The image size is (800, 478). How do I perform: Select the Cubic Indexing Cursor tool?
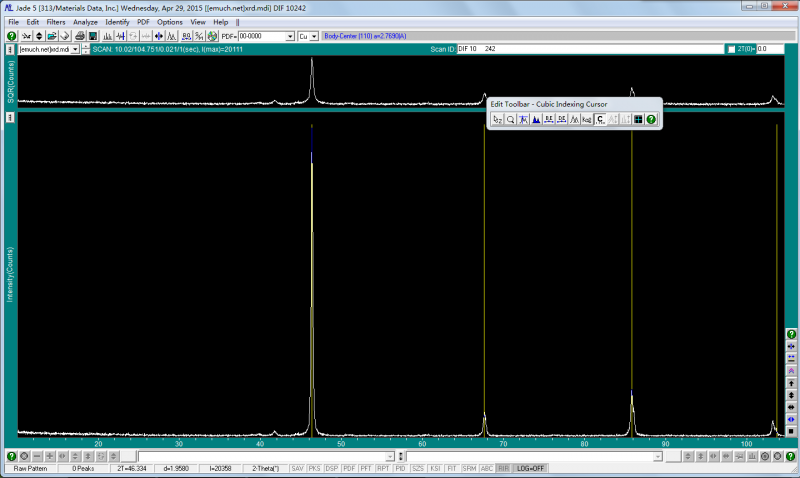tap(601, 119)
